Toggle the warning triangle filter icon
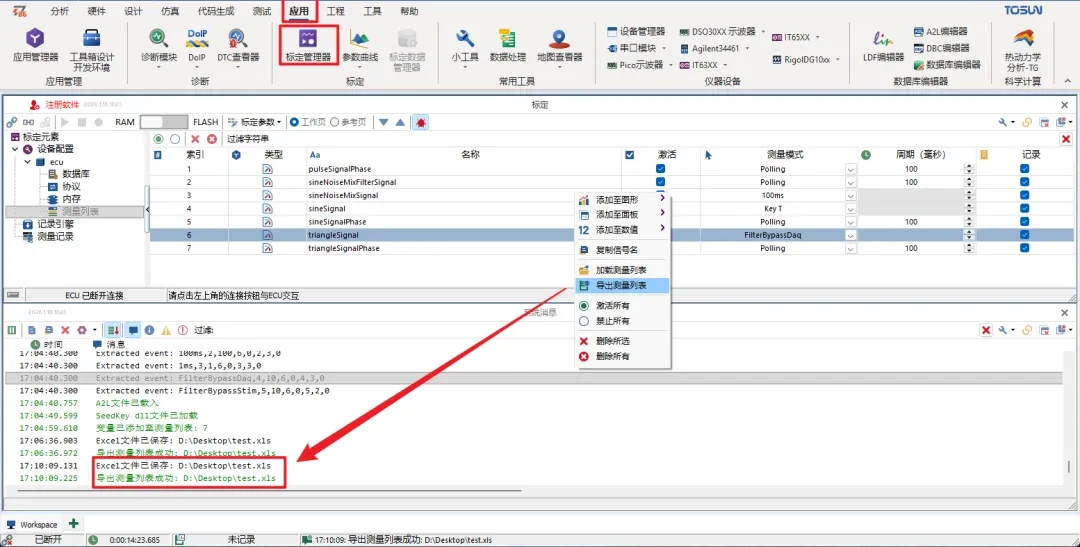The image size is (1080, 547). coord(166,330)
